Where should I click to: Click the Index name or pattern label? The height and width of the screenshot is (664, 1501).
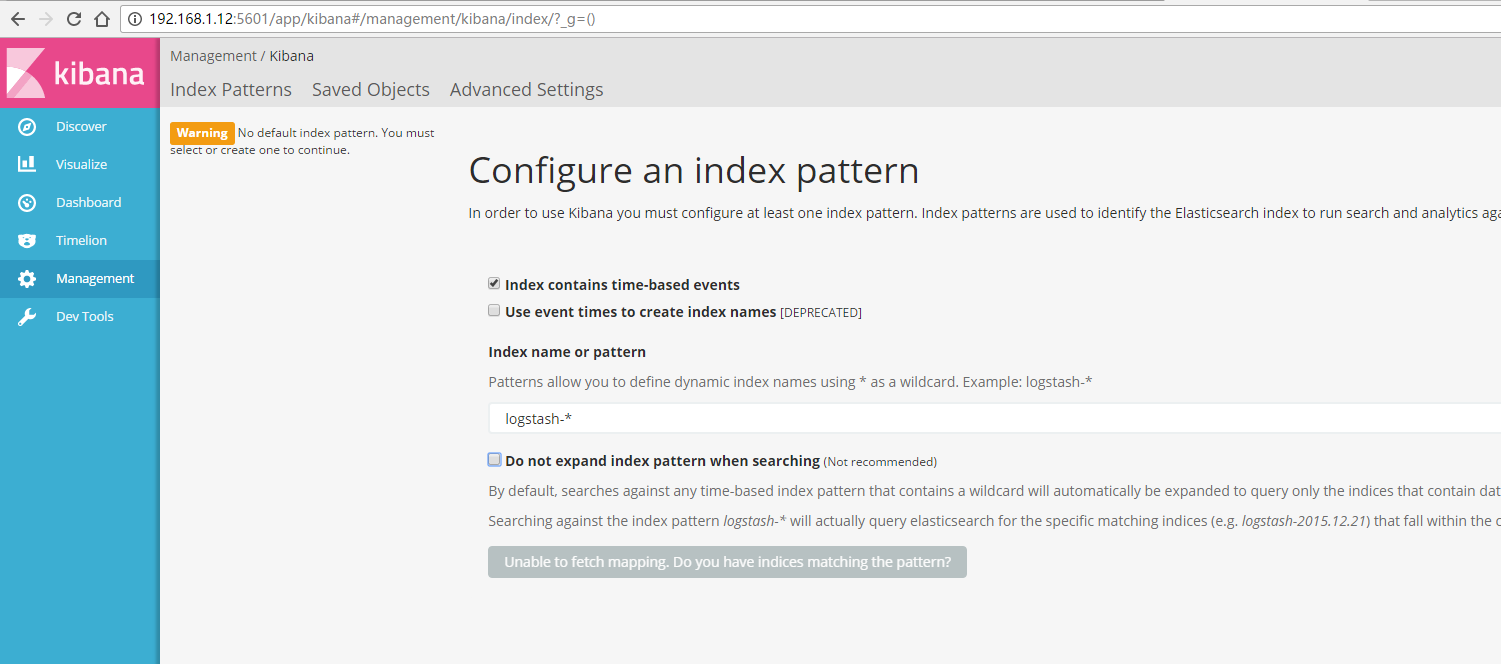[567, 352]
